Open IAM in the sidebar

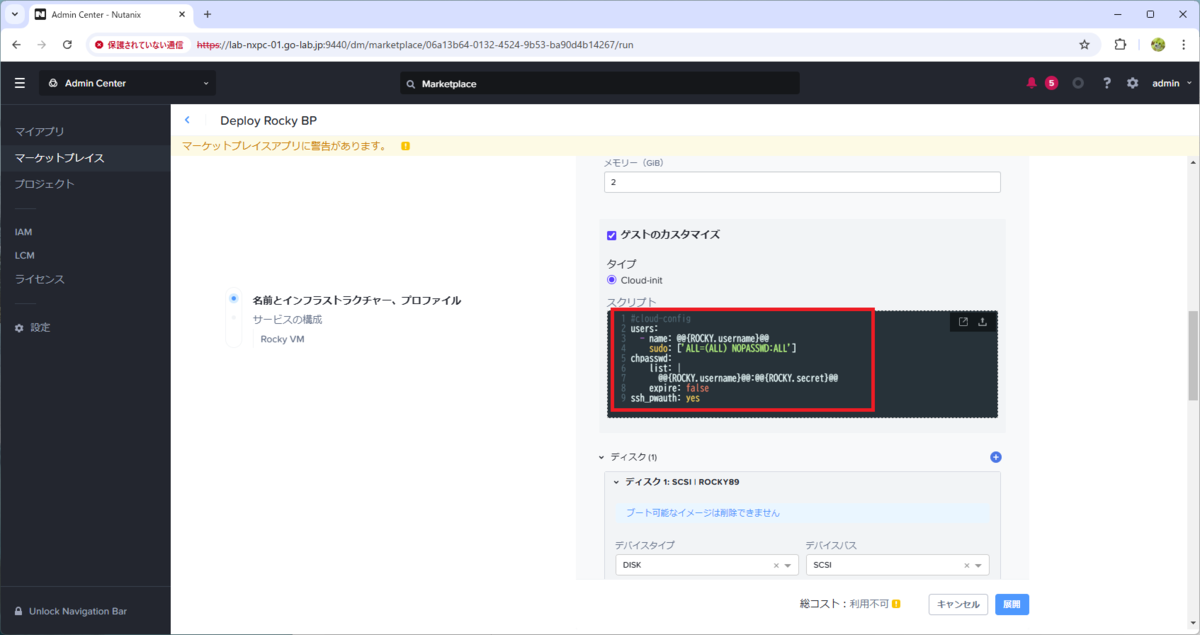(23, 231)
